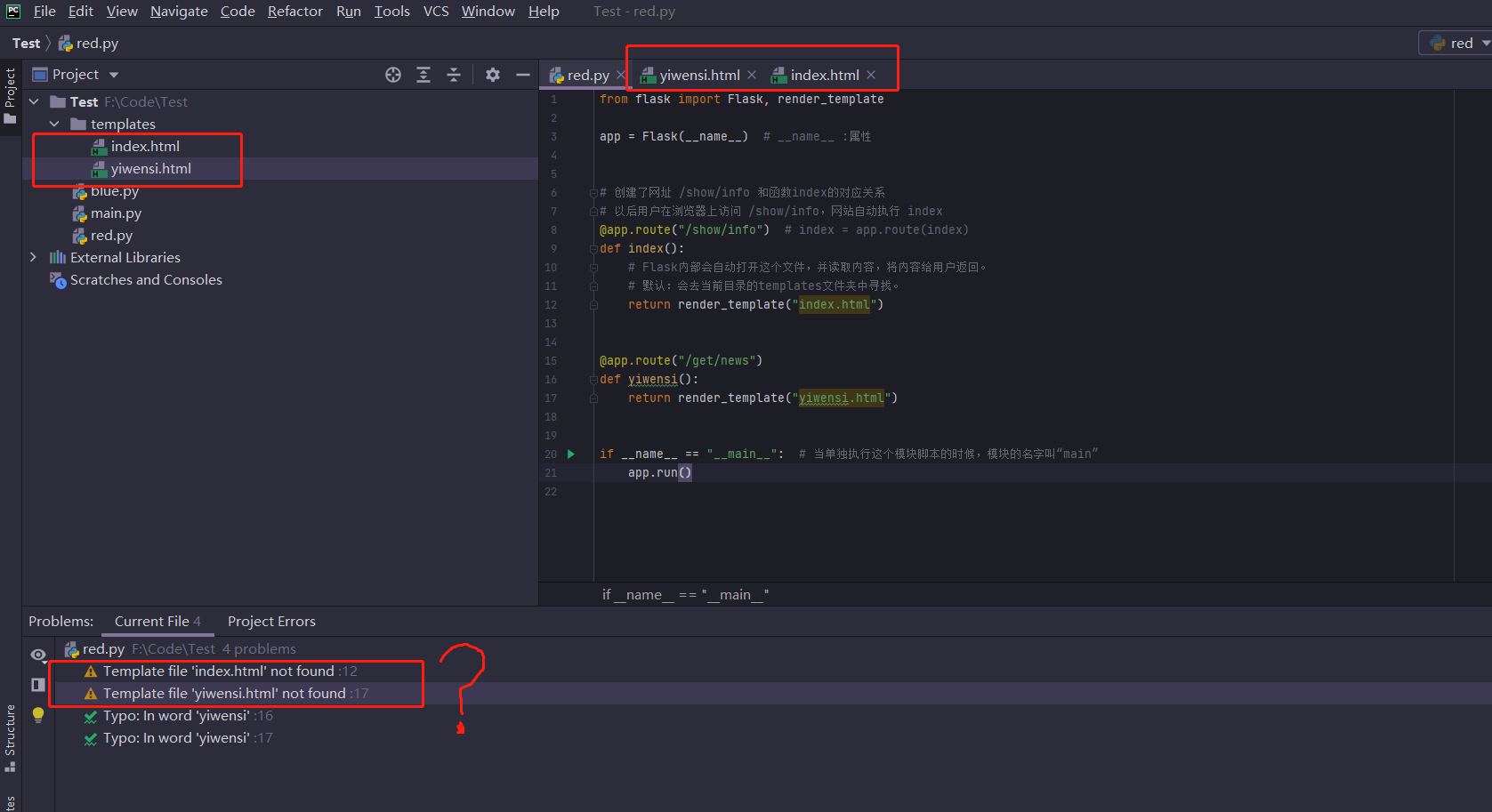
Task: Open the Project panel gear options
Action: coord(493,75)
